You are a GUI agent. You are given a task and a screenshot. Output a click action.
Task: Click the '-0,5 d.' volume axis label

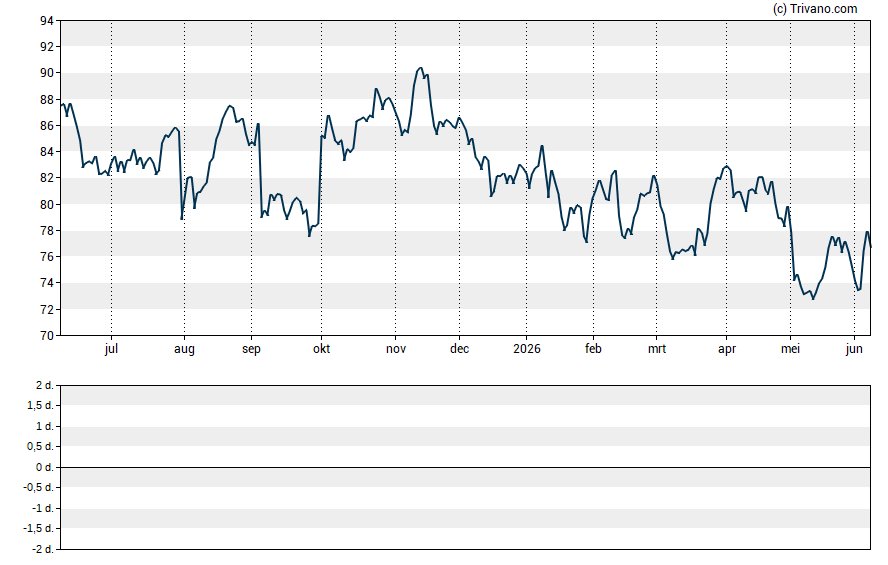tap(39, 487)
